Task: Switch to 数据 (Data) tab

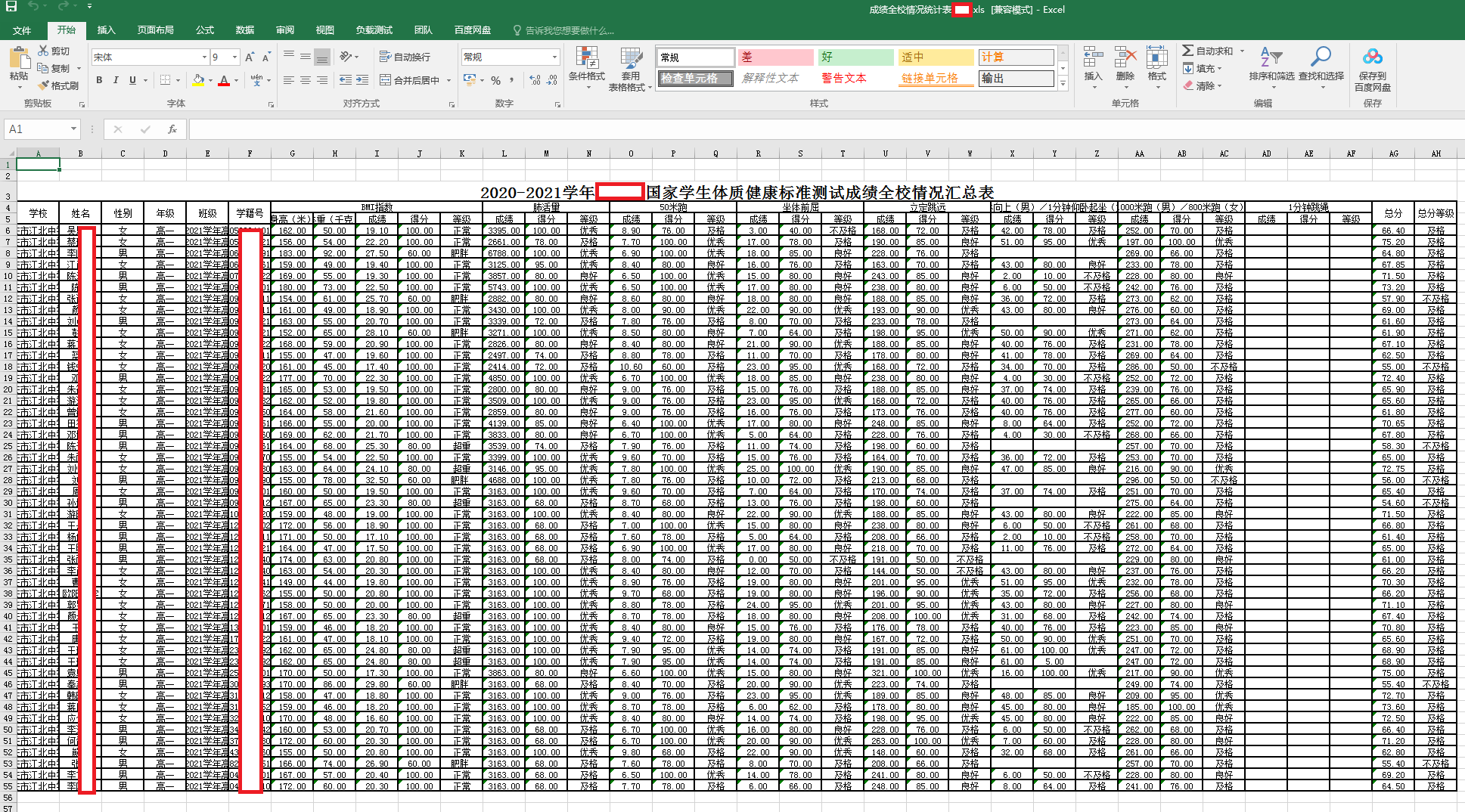Action: (x=245, y=30)
